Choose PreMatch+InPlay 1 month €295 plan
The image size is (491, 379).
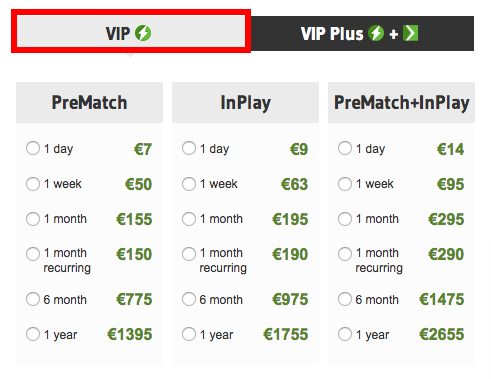coord(345,219)
